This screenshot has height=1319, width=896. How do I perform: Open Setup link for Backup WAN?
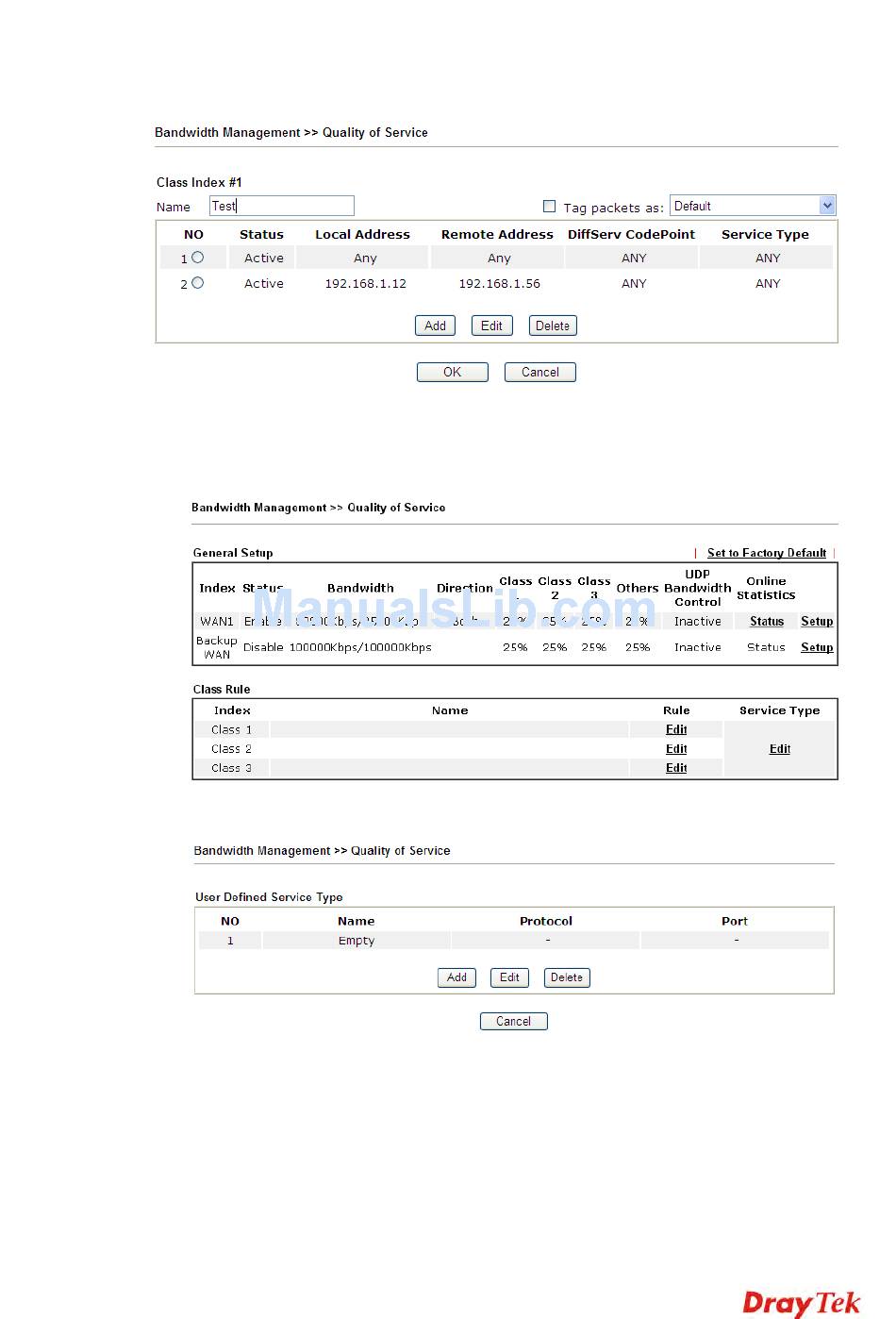[x=817, y=647]
